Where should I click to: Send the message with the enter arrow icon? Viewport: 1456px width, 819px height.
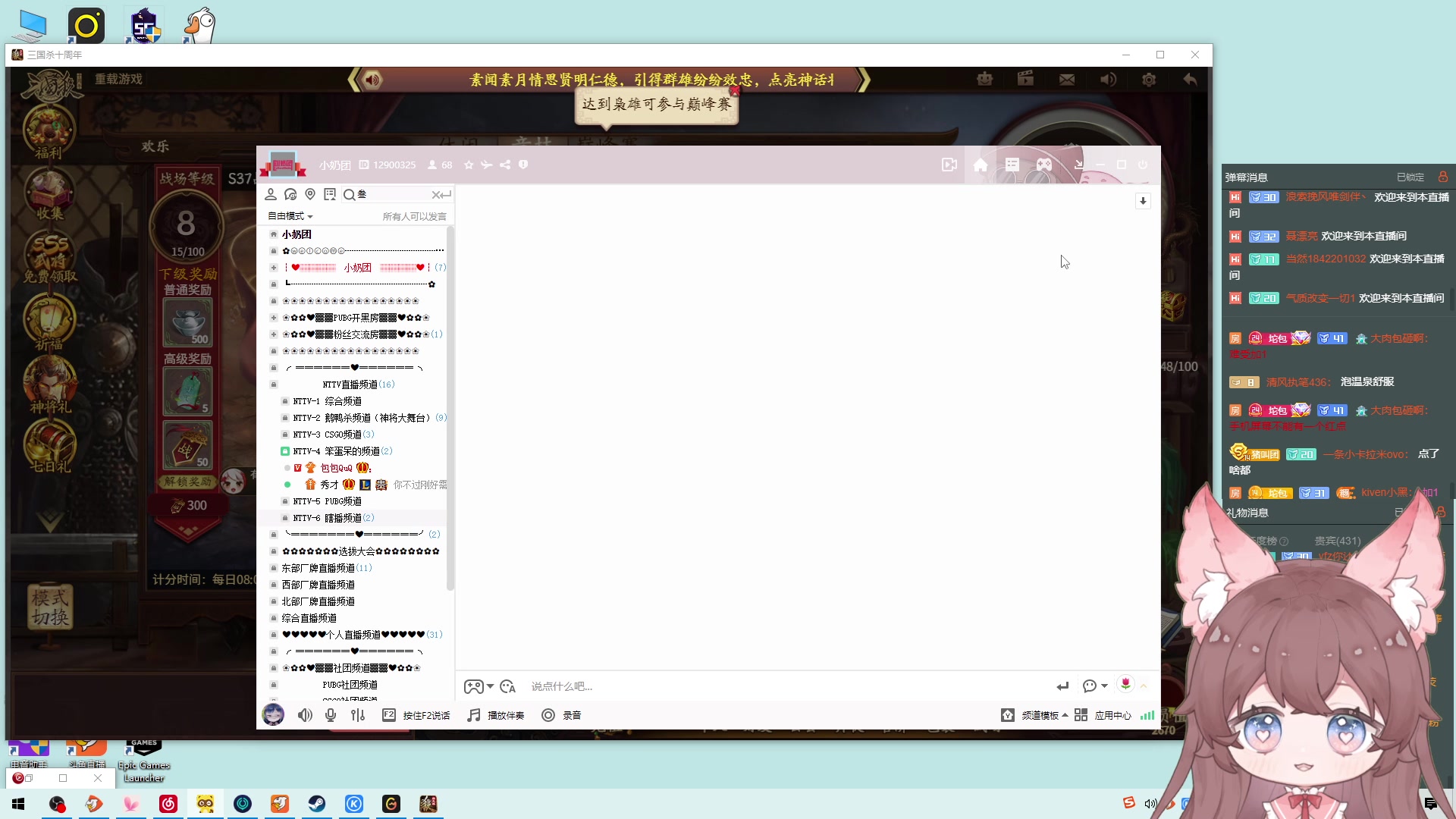[x=1062, y=686]
